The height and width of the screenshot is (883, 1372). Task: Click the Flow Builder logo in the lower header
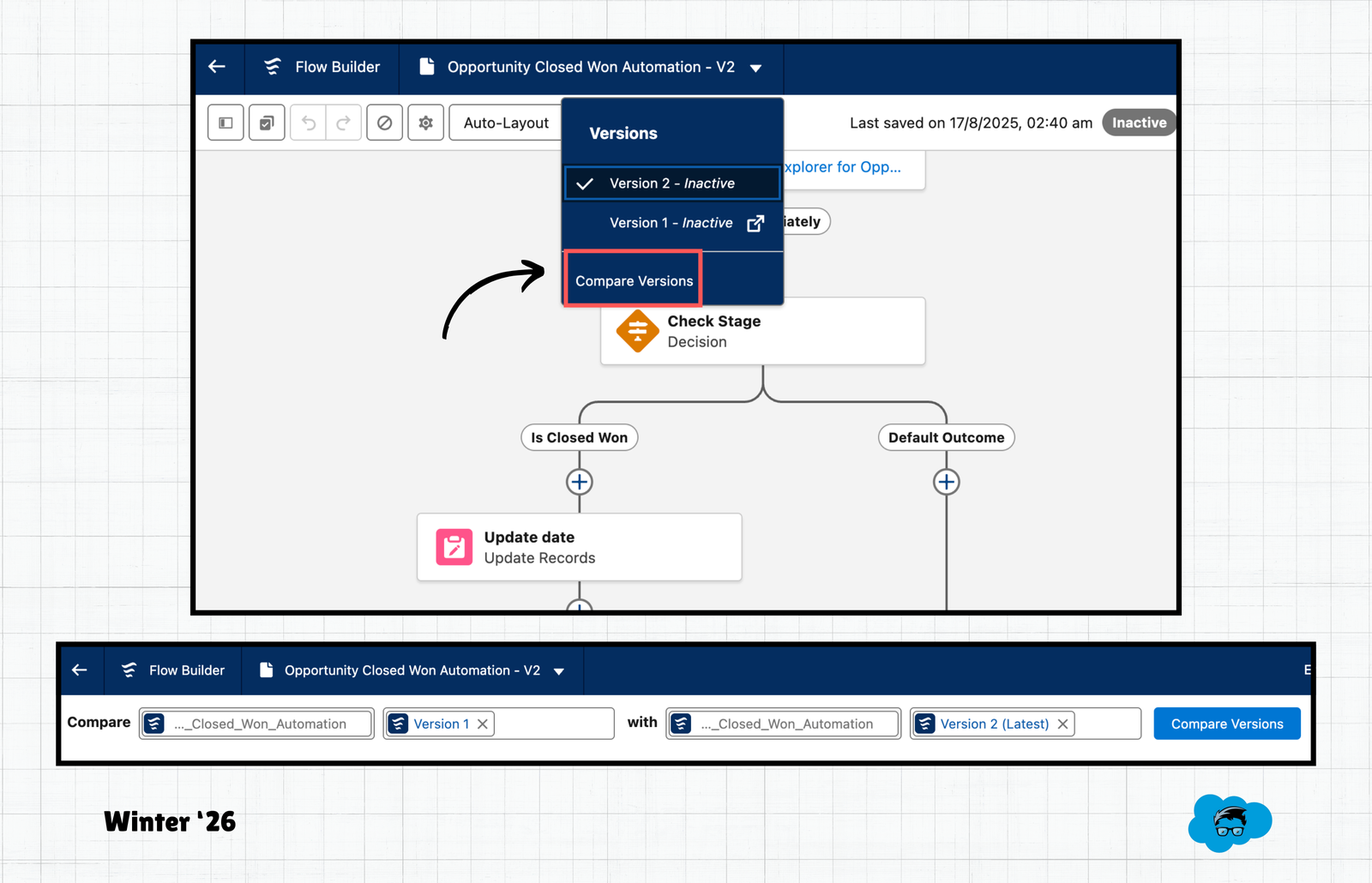pos(129,670)
